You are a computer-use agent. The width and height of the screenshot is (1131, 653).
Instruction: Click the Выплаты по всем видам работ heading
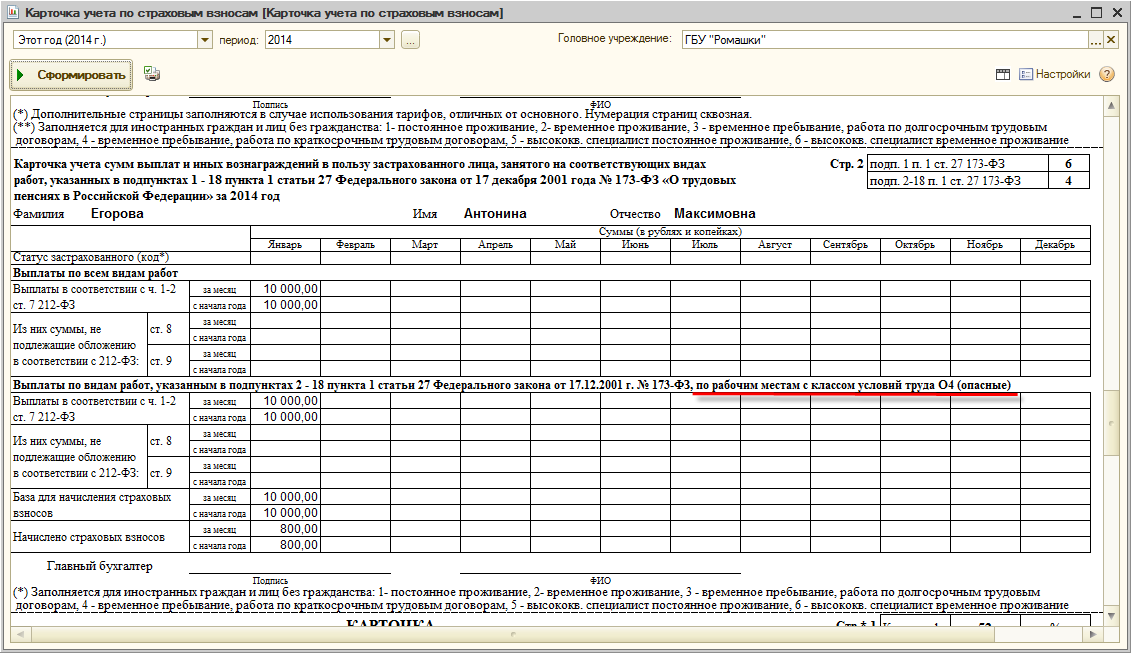95,273
